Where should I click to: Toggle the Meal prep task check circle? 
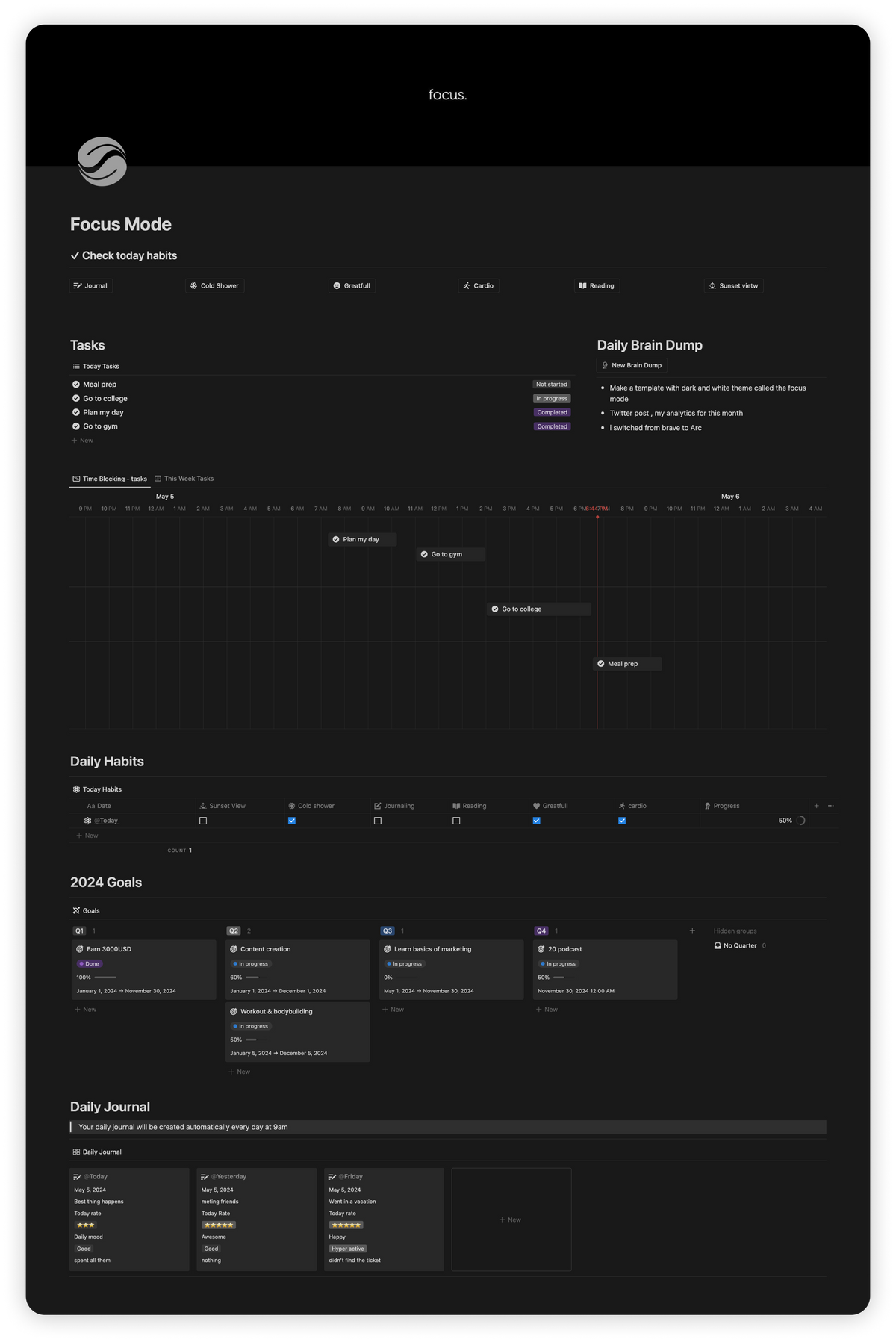coord(76,385)
